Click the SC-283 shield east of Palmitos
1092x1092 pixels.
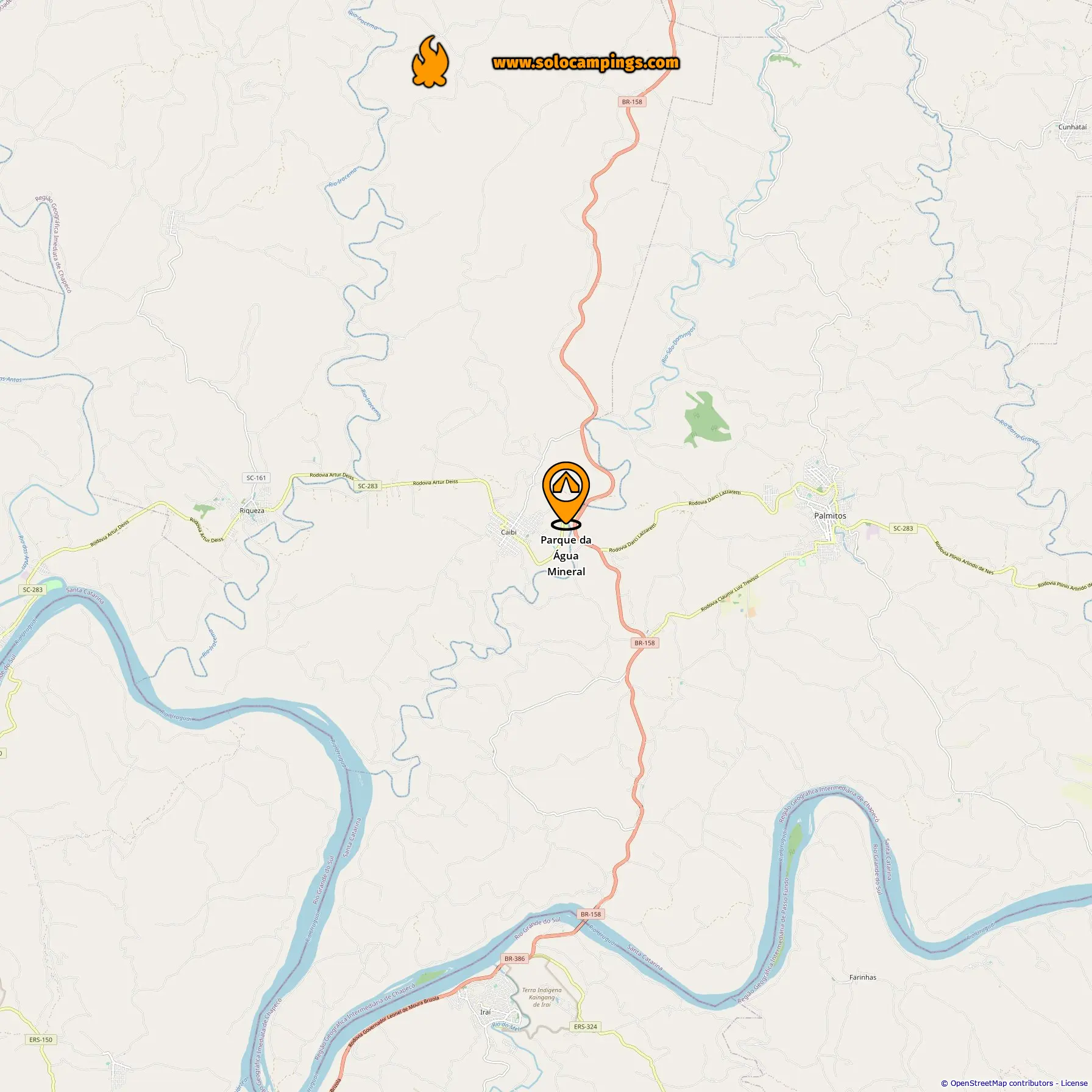tap(903, 528)
